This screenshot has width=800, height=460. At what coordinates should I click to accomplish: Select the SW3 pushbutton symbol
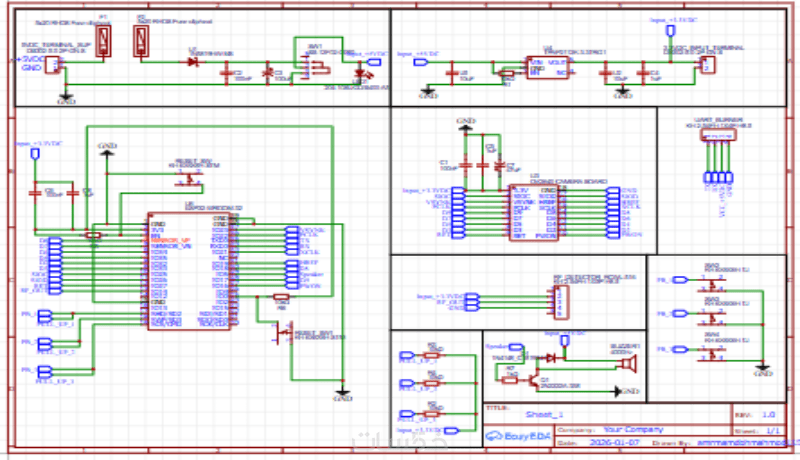712,317
